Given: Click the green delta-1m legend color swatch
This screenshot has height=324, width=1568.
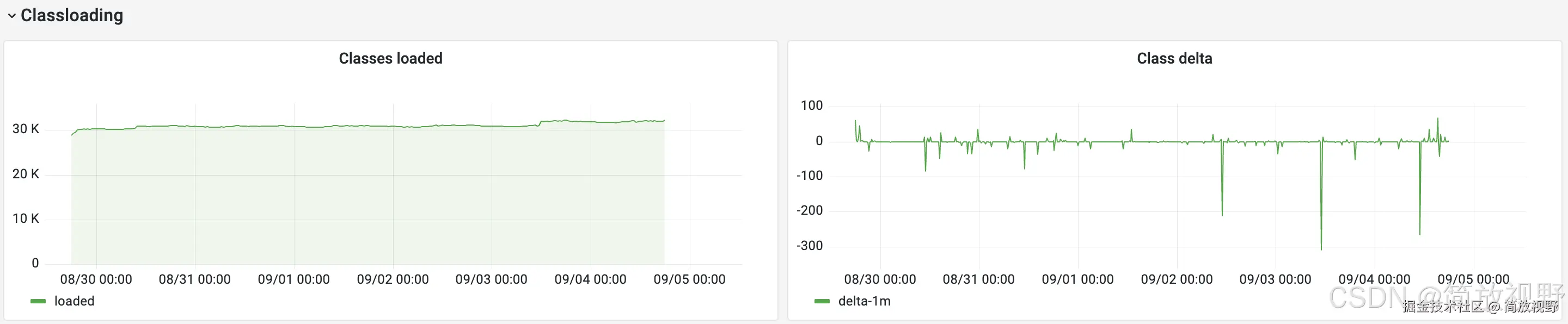Looking at the screenshot, I should 822,301.
